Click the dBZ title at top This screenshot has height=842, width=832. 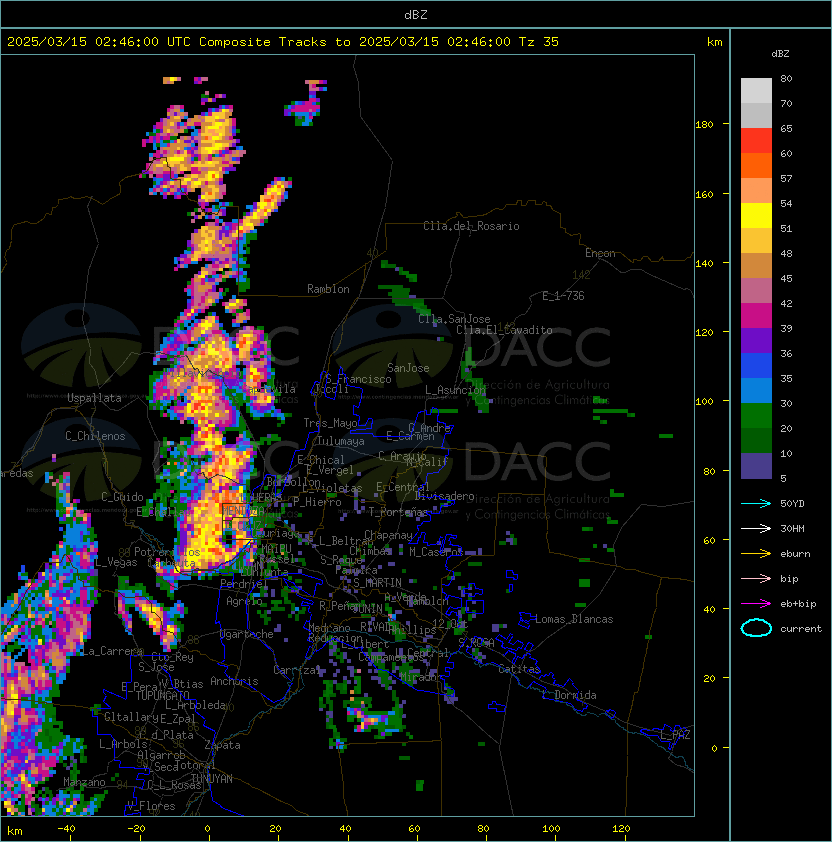pyautogui.click(x=416, y=15)
